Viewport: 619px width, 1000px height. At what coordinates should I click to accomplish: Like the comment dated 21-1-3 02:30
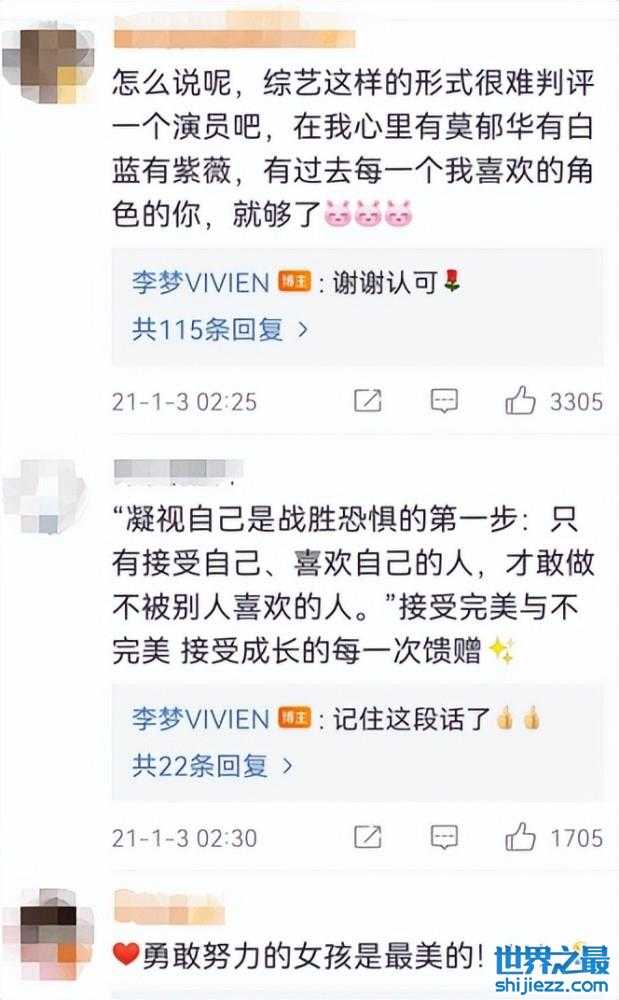[520, 837]
